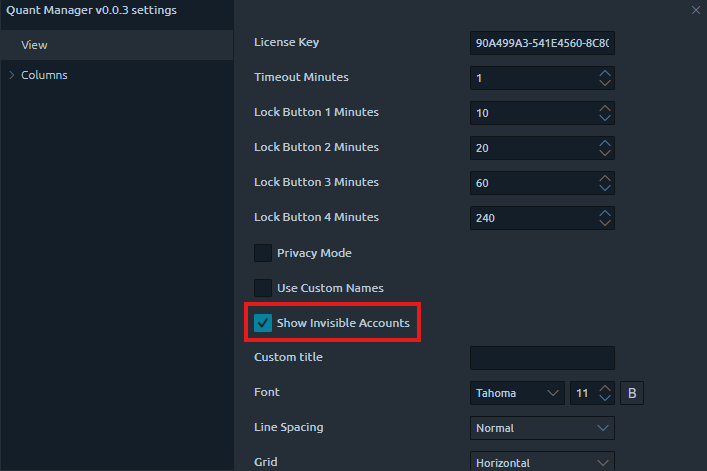Uncheck Show Invisible Accounts
Screen dimensions: 707x471
(x=263, y=323)
